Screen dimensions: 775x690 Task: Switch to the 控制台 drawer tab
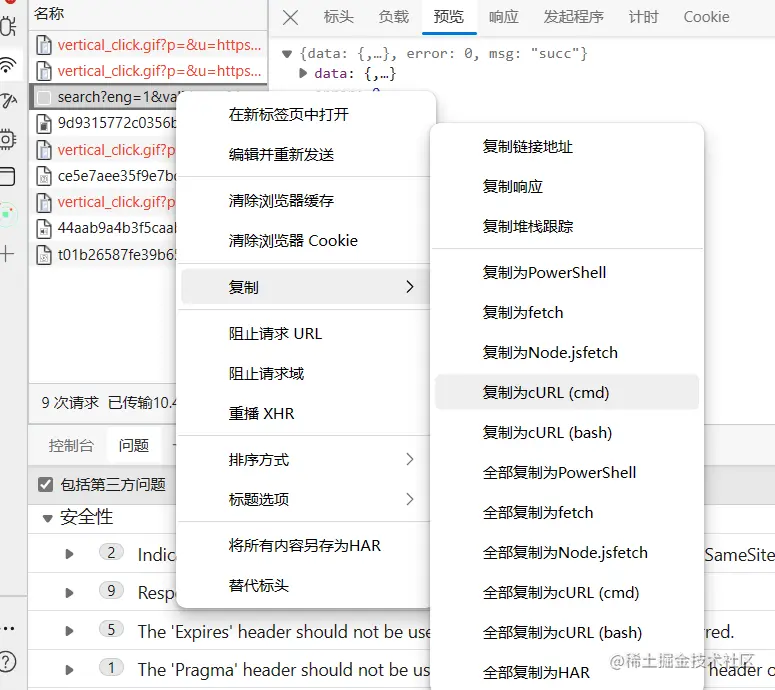tap(71, 446)
